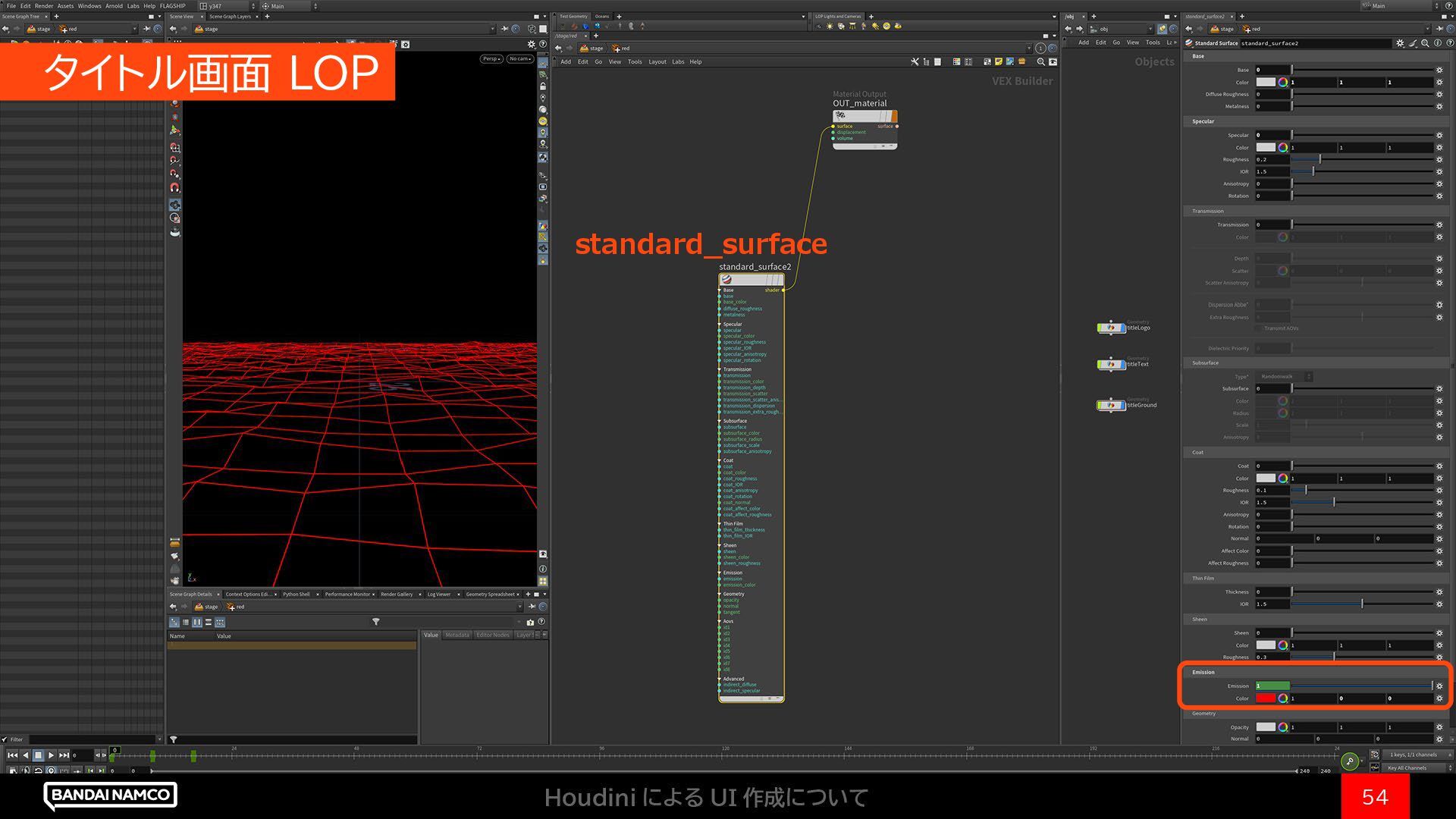This screenshot has width=1456, height=819.
Task: Click the network editor search magnifier icon
Action: click(1040, 62)
